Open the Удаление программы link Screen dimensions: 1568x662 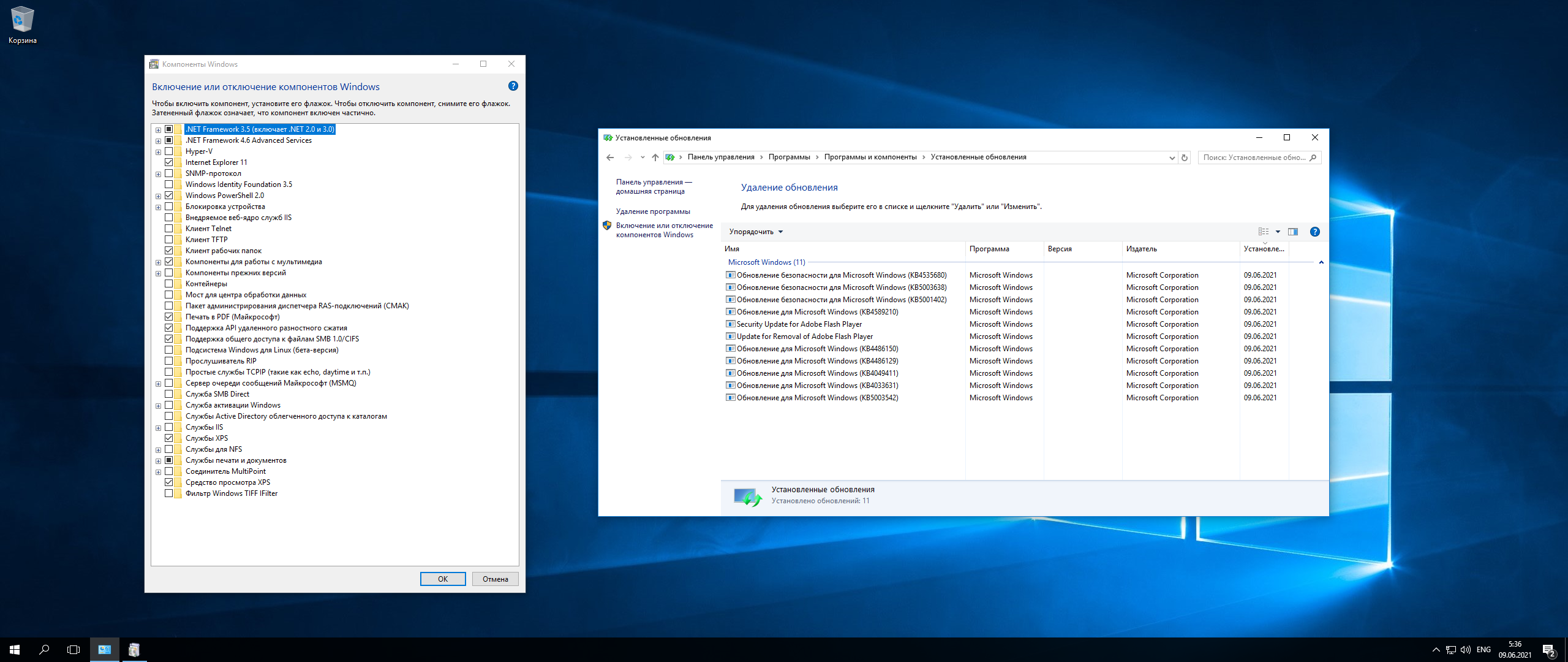click(653, 211)
